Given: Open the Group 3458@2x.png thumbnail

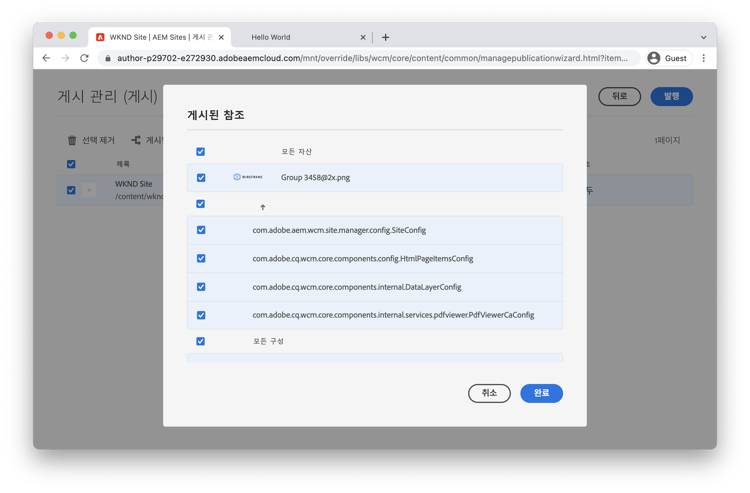Looking at the screenshot, I should (x=248, y=177).
